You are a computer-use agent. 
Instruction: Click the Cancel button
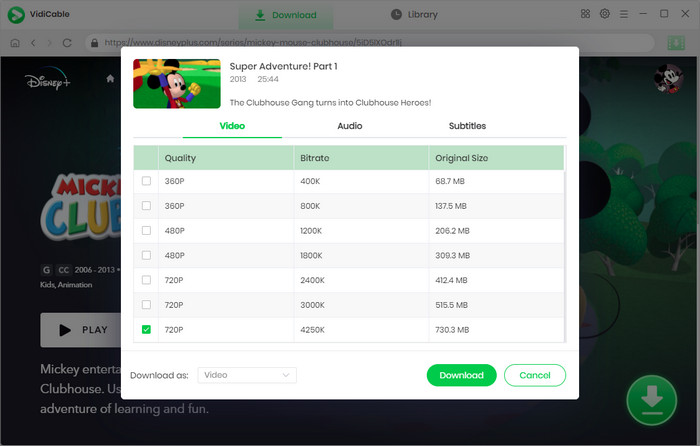535,375
